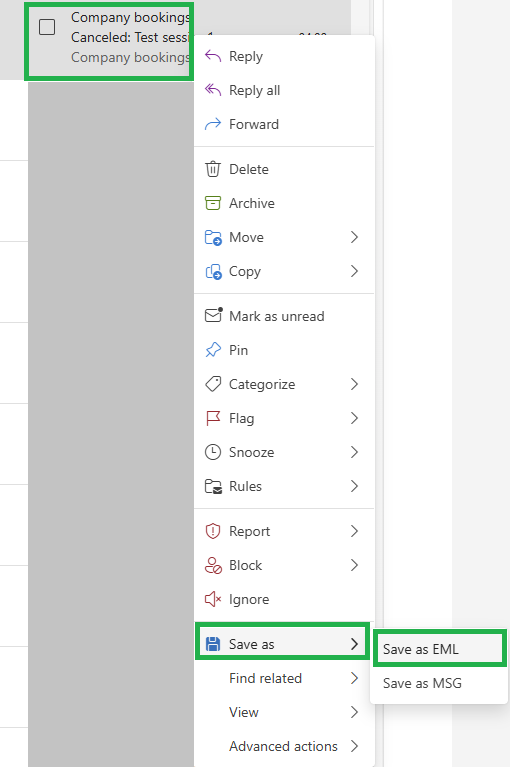510x767 pixels.
Task: Click the Ignore muted speaker icon
Action: tap(213, 599)
